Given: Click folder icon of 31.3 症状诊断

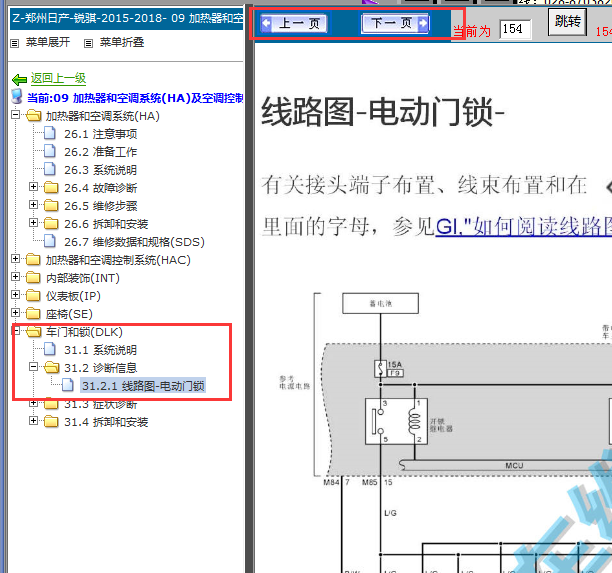Looking at the screenshot, I should [x=51, y=404].
